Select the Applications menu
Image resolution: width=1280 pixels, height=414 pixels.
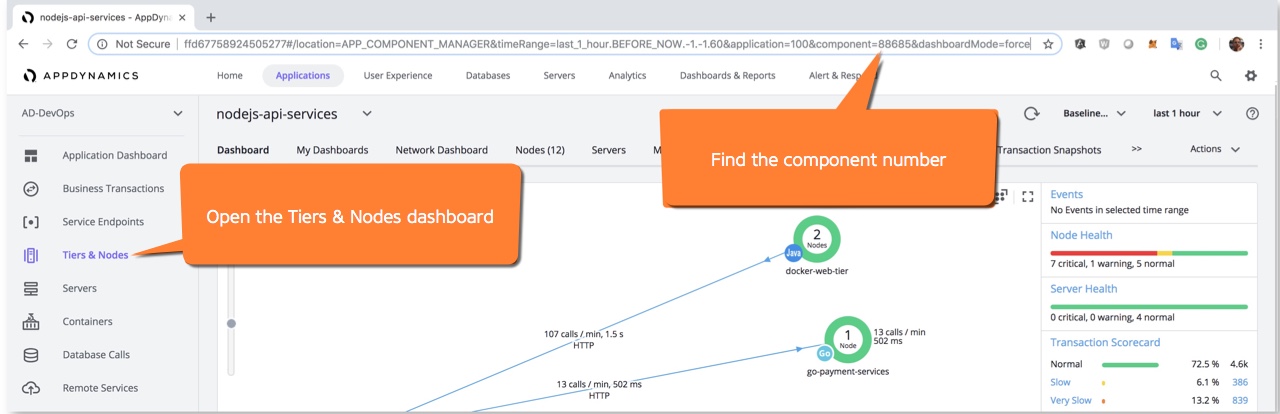click(x=303, y=76)
